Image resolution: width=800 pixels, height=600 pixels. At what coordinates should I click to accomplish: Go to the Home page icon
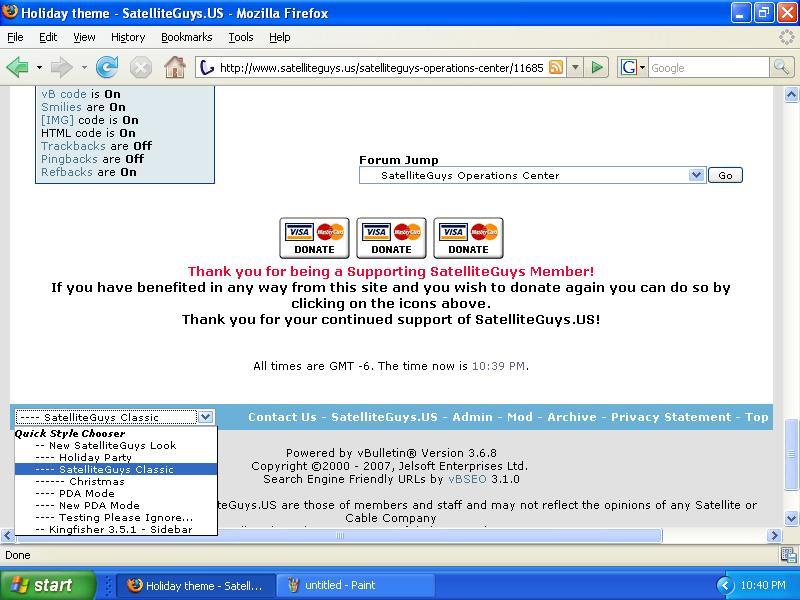coord(174,67)
